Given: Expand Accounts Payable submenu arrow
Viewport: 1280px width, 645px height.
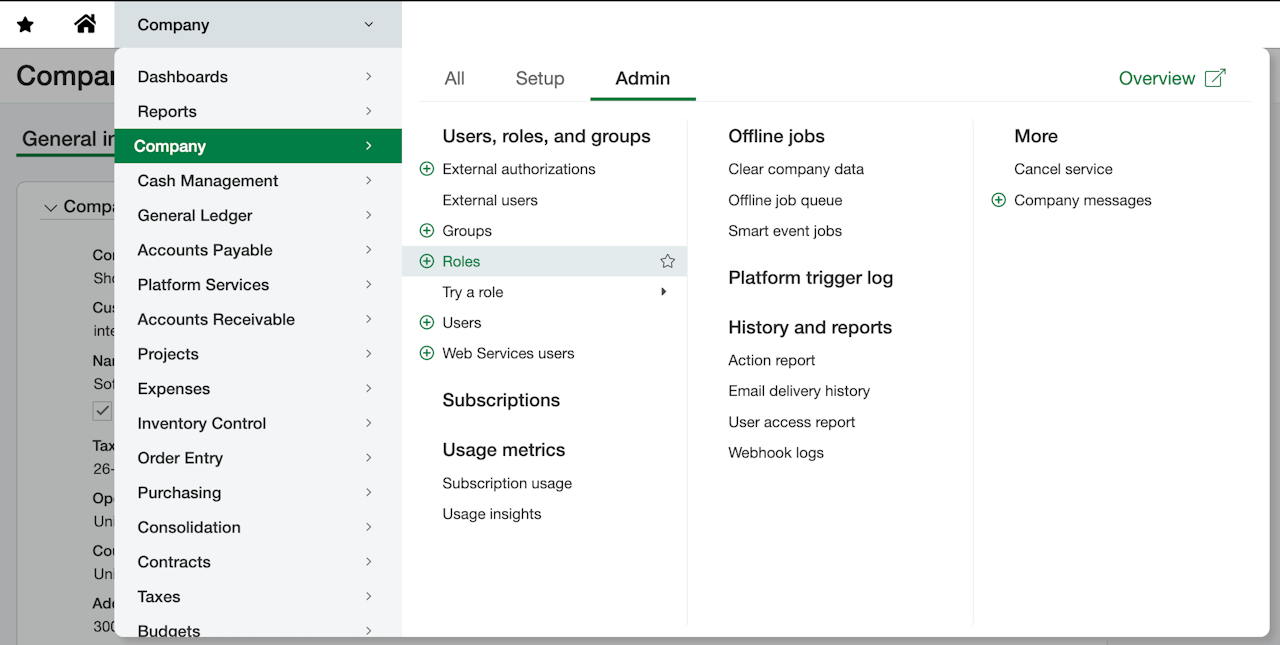Looking at the screenshot, I should tap(369, 250).
